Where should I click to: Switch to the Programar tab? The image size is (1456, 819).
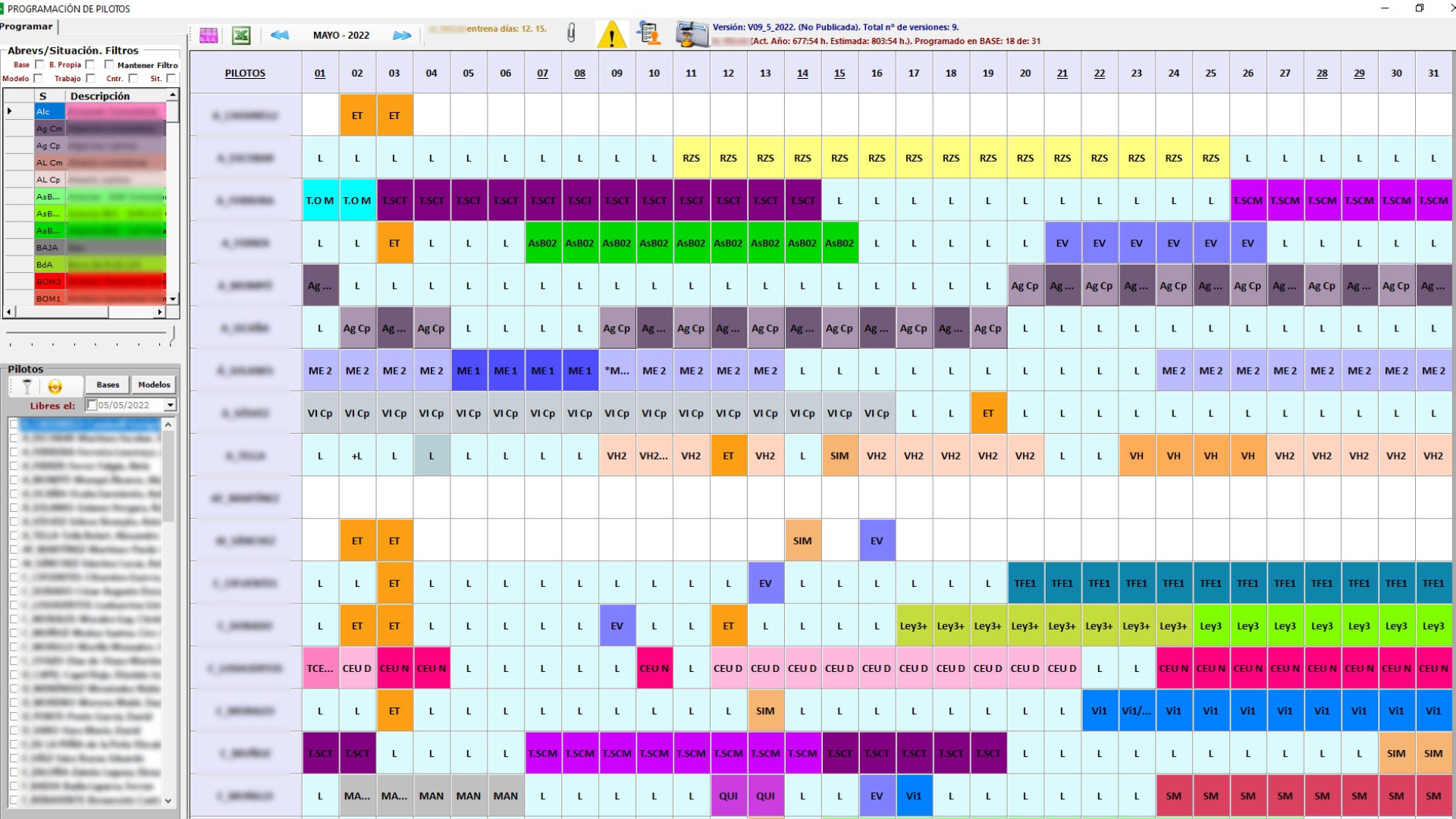27,27
